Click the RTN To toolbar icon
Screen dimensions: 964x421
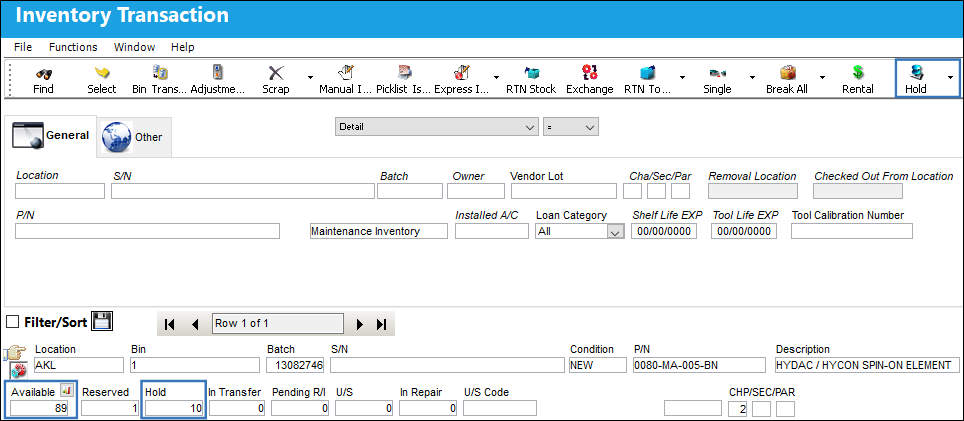tap(647, 73)
